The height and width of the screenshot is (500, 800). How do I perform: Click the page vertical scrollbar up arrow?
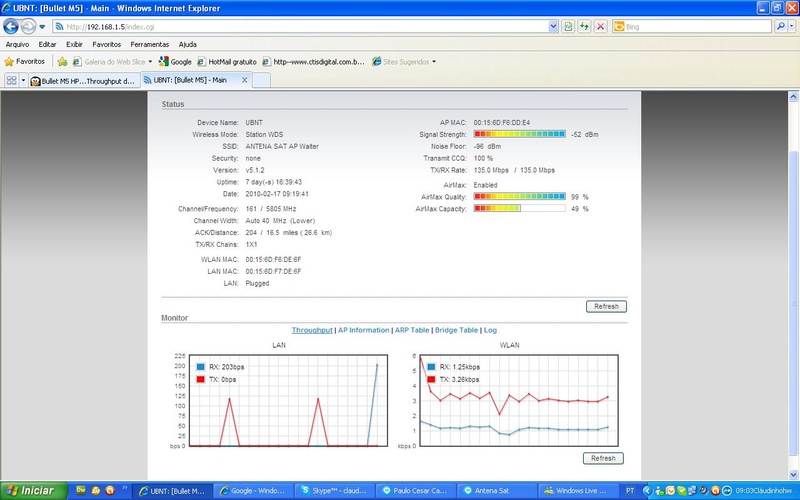793,96
